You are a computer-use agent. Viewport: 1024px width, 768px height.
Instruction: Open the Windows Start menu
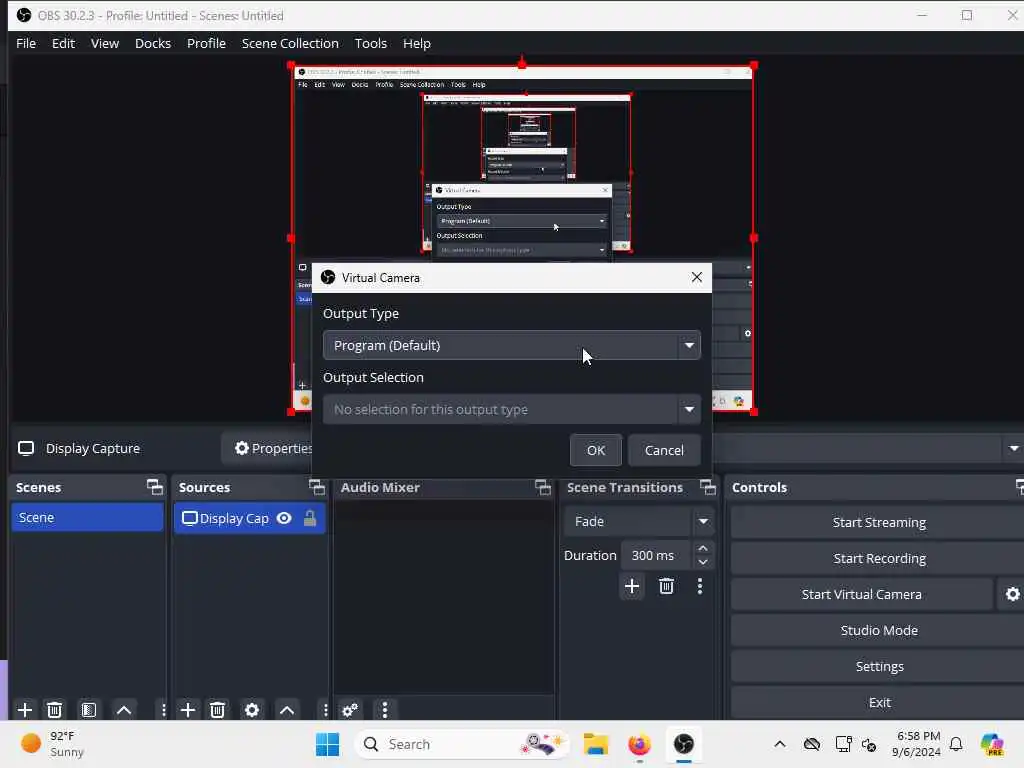click(327, 744)
